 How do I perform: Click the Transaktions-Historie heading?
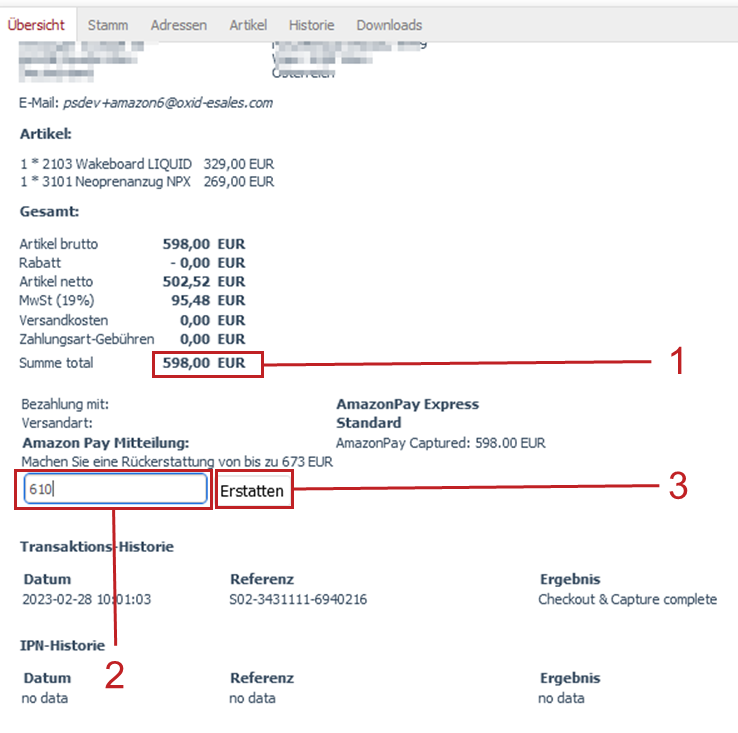[x=97, y=547]
